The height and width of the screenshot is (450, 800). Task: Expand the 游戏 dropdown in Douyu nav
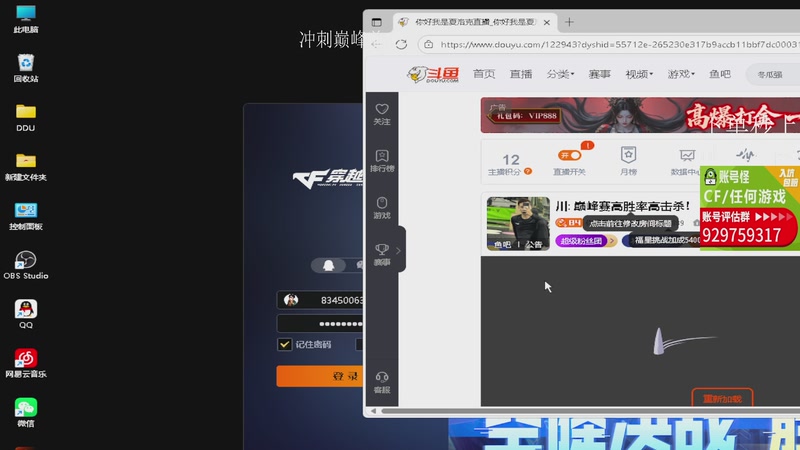[x=681, y=74]
